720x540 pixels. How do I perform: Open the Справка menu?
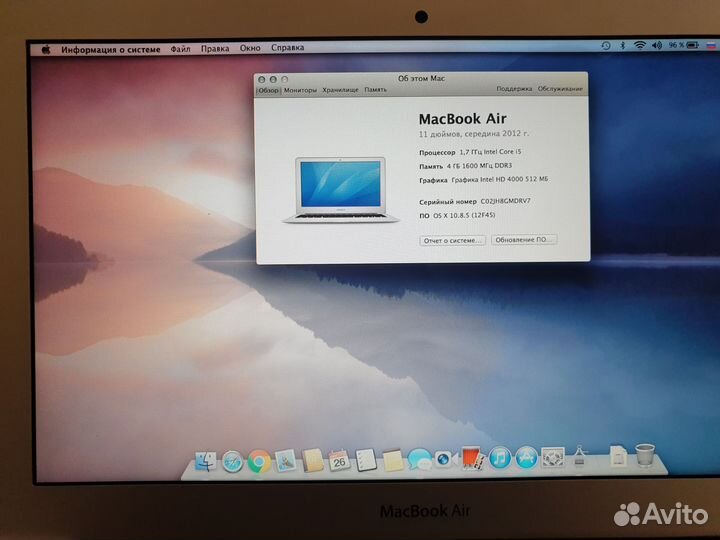(x=287, y=47)
